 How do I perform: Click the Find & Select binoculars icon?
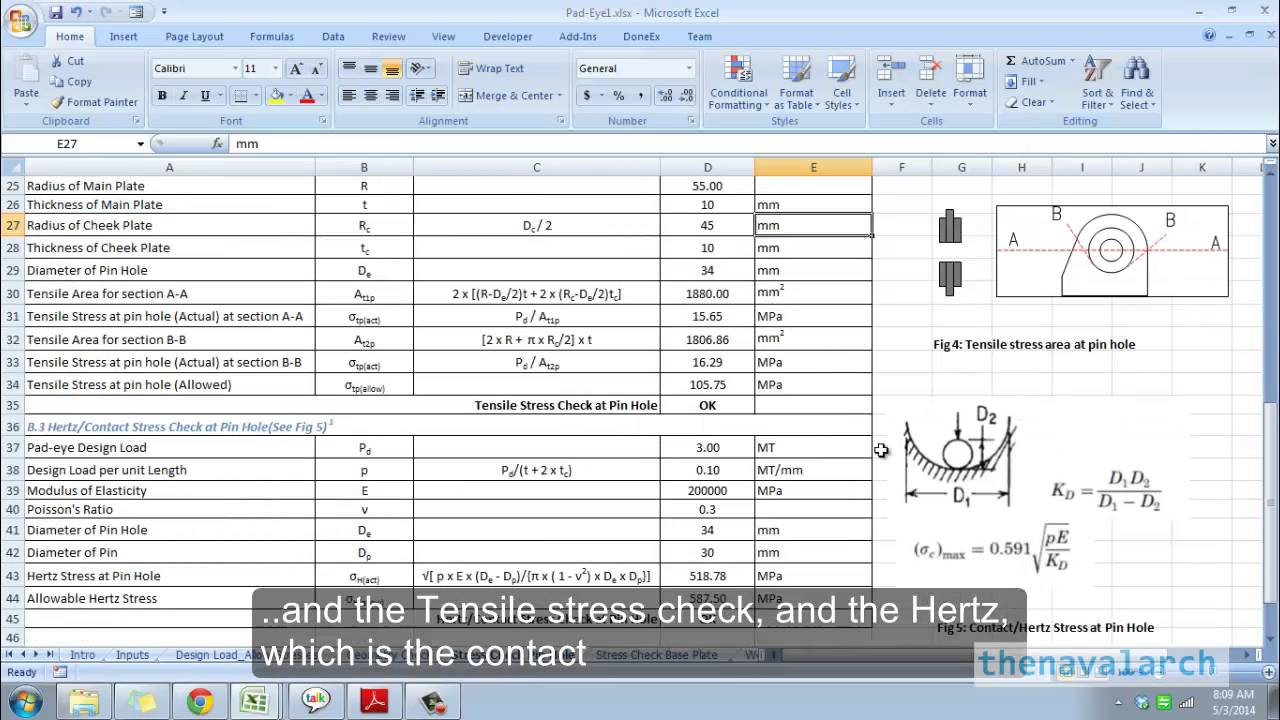[1136, 70]
